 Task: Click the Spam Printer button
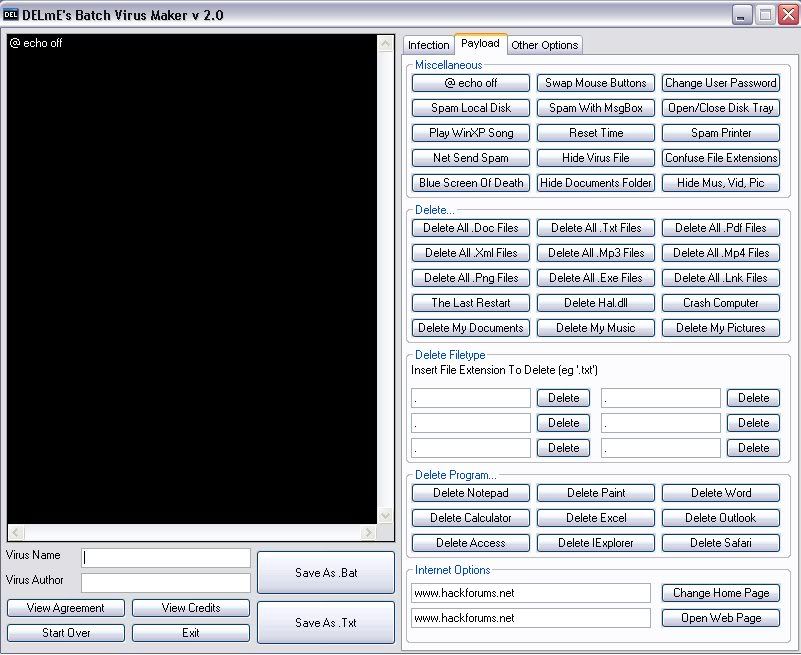click(721, 133)
